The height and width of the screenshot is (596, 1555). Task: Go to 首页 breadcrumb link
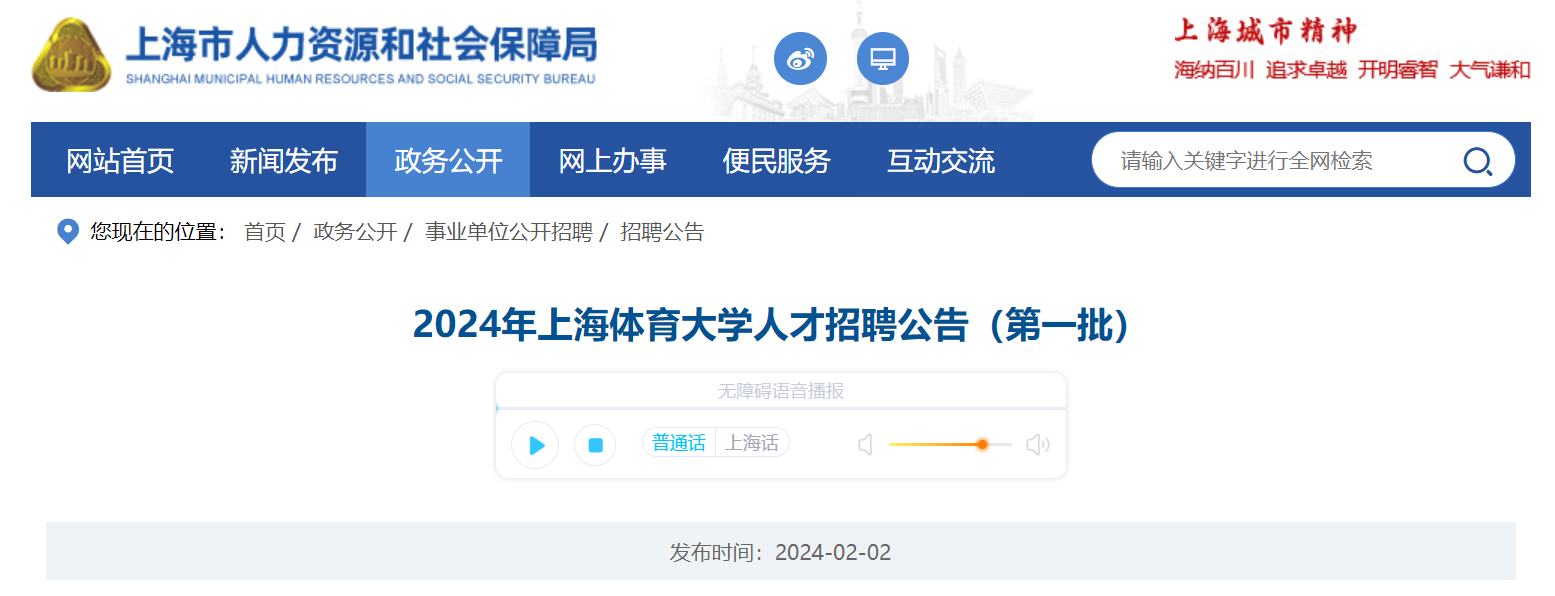click(264, 232)
